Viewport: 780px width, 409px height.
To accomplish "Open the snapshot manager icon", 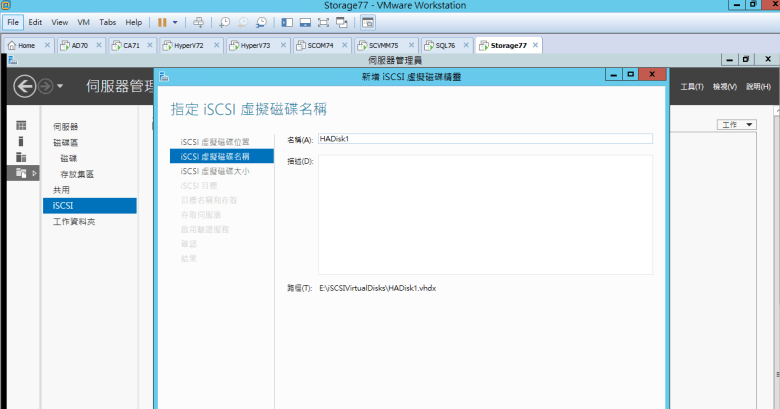I will point(261,21).
